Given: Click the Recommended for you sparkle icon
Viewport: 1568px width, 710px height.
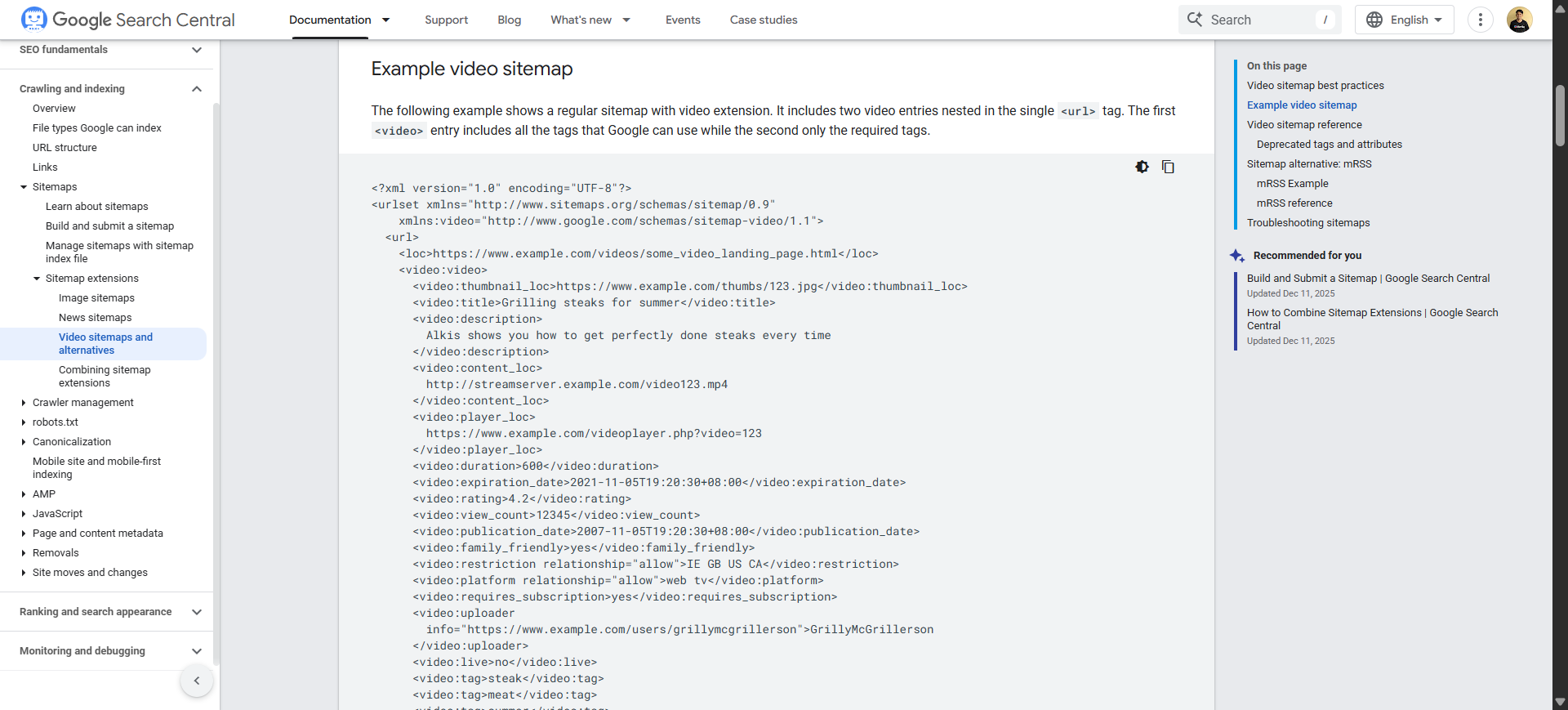Looking at the screenshot, I should click(1236, 256).
